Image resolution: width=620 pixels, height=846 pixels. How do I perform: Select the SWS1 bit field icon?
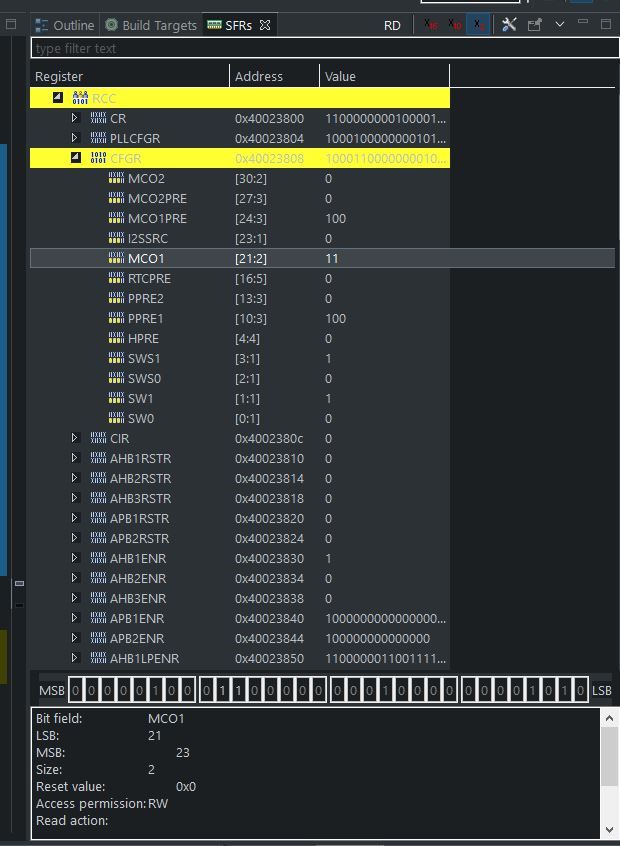116,357
